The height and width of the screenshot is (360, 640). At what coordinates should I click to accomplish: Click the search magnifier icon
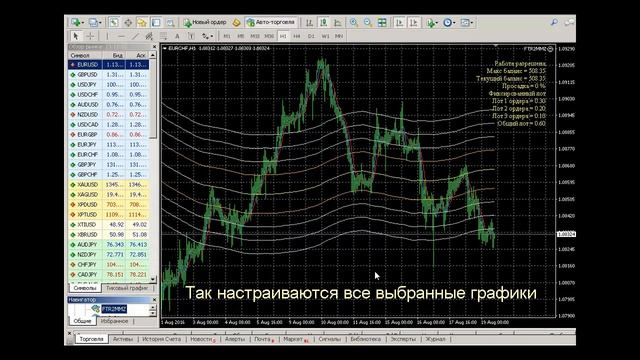pyautogui.click(x=554, y=22)
